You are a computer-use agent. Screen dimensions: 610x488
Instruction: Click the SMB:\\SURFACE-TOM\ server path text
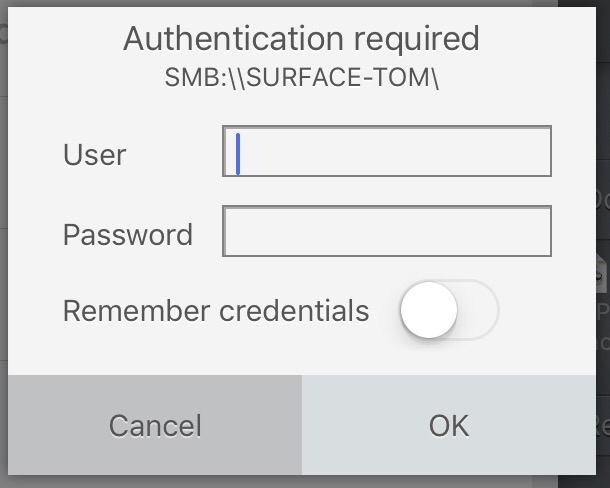click(x=301, y=79)
